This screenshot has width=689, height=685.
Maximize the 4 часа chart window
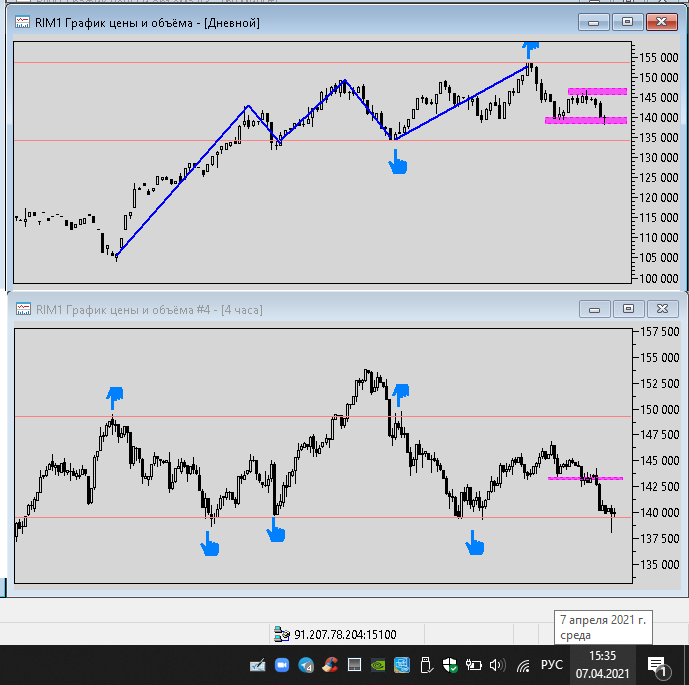click(628, 309)
